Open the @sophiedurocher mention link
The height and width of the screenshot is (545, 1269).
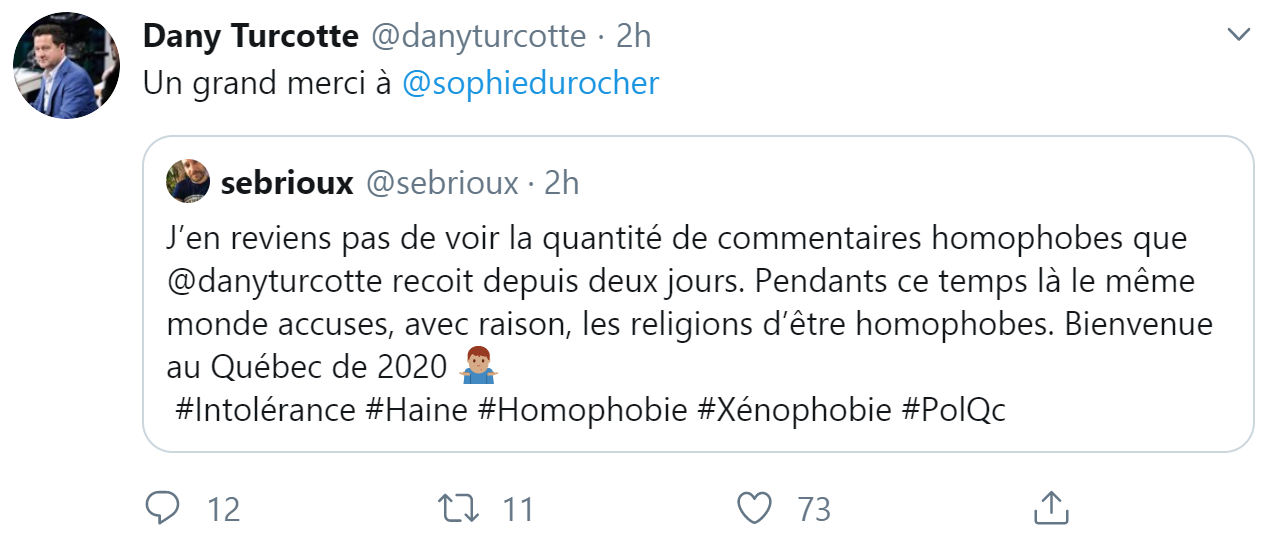530,83
